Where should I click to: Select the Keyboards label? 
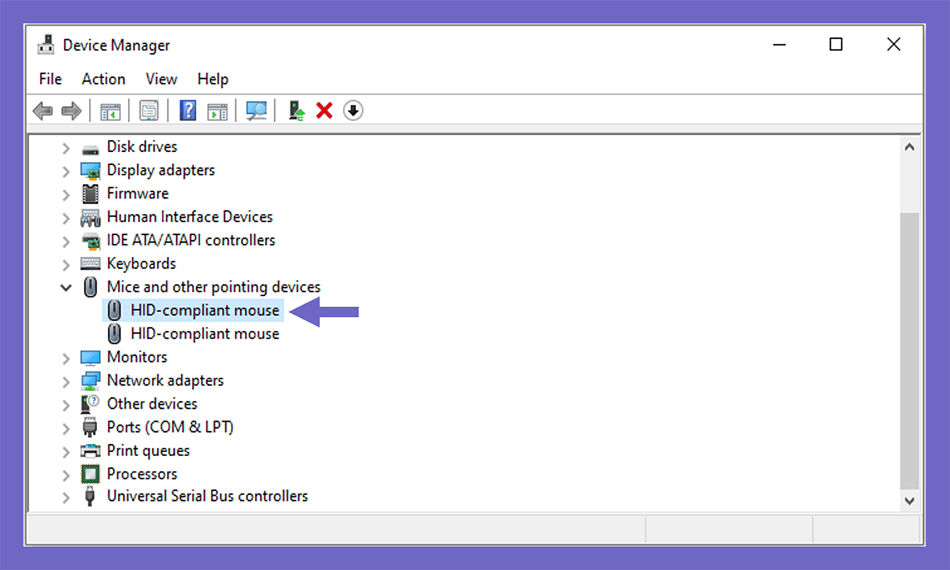[141, 263]
